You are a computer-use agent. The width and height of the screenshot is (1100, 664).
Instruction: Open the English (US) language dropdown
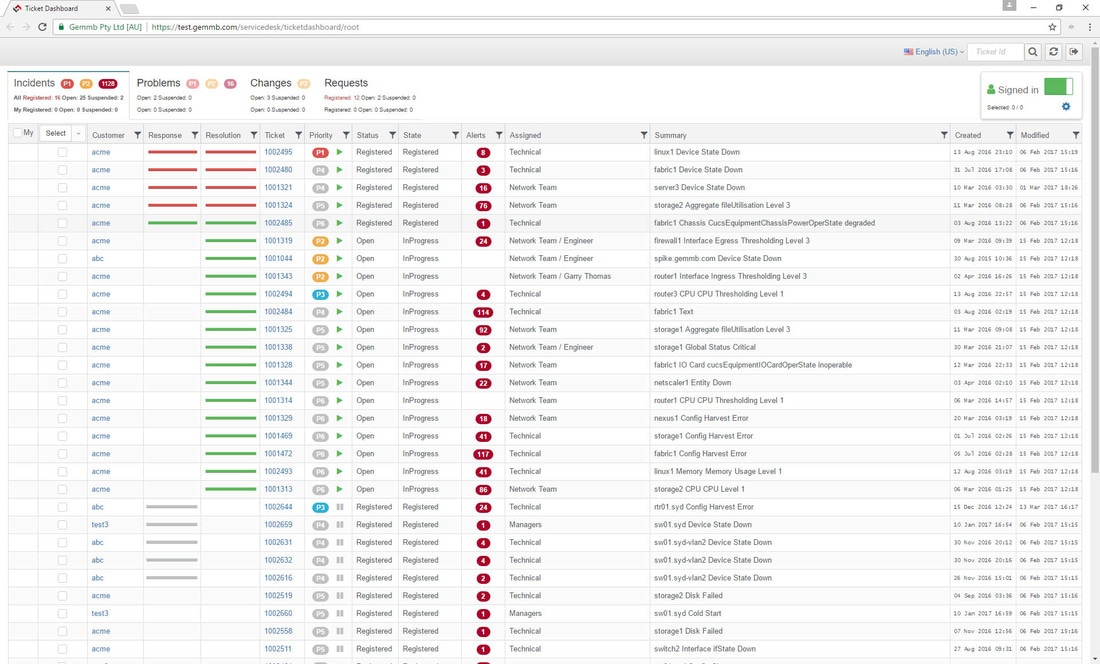point(934,52)
